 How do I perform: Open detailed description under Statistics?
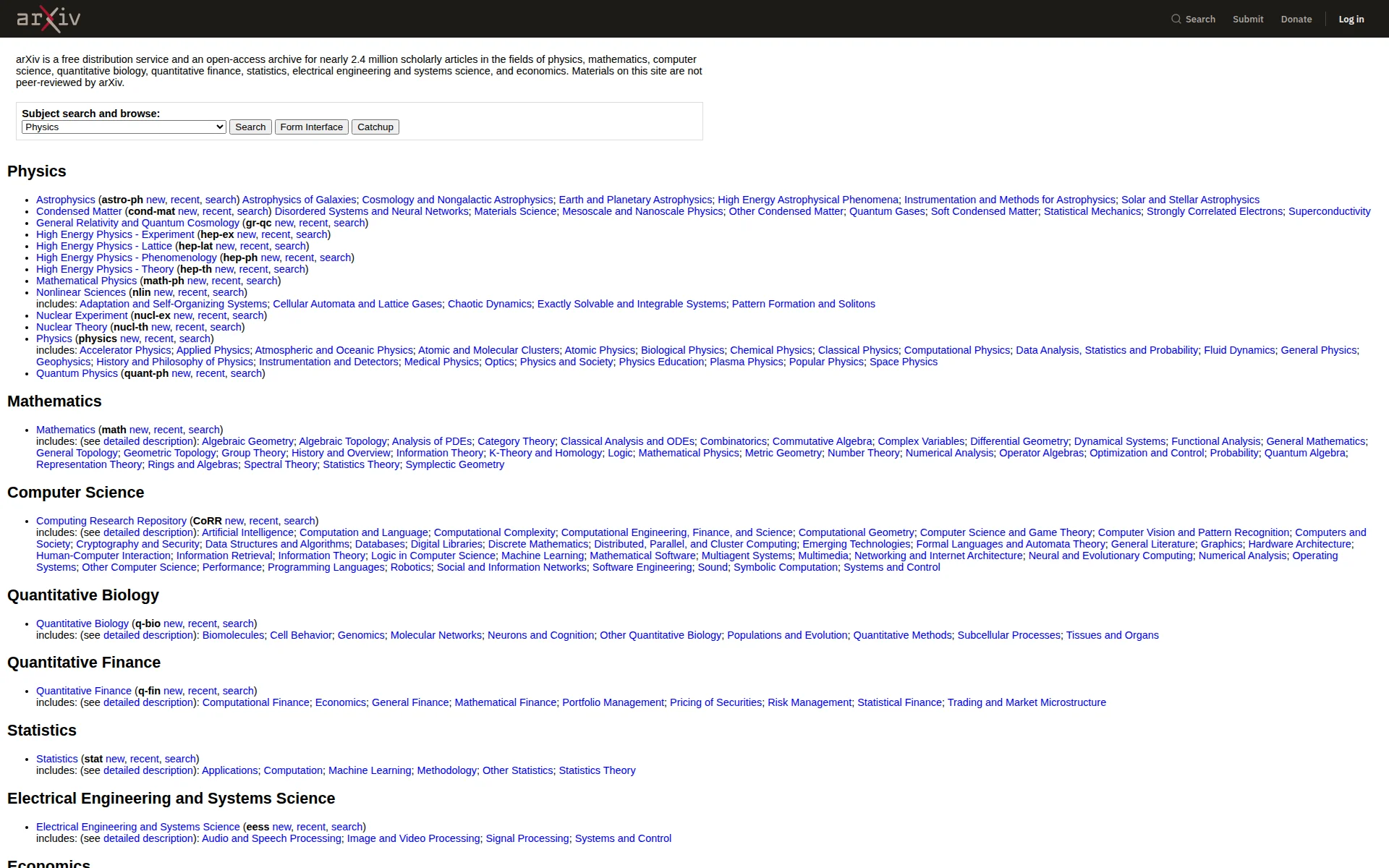coord(148,770)
